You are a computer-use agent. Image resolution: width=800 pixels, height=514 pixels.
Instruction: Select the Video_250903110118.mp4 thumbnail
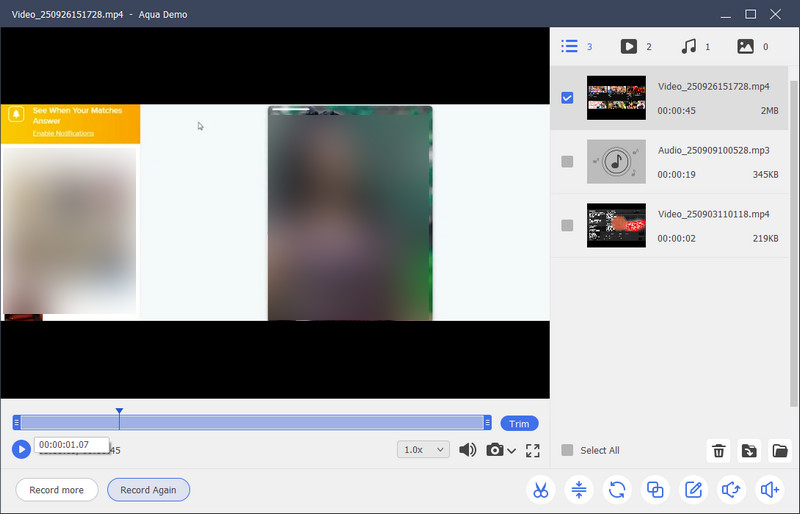point(616,225)
